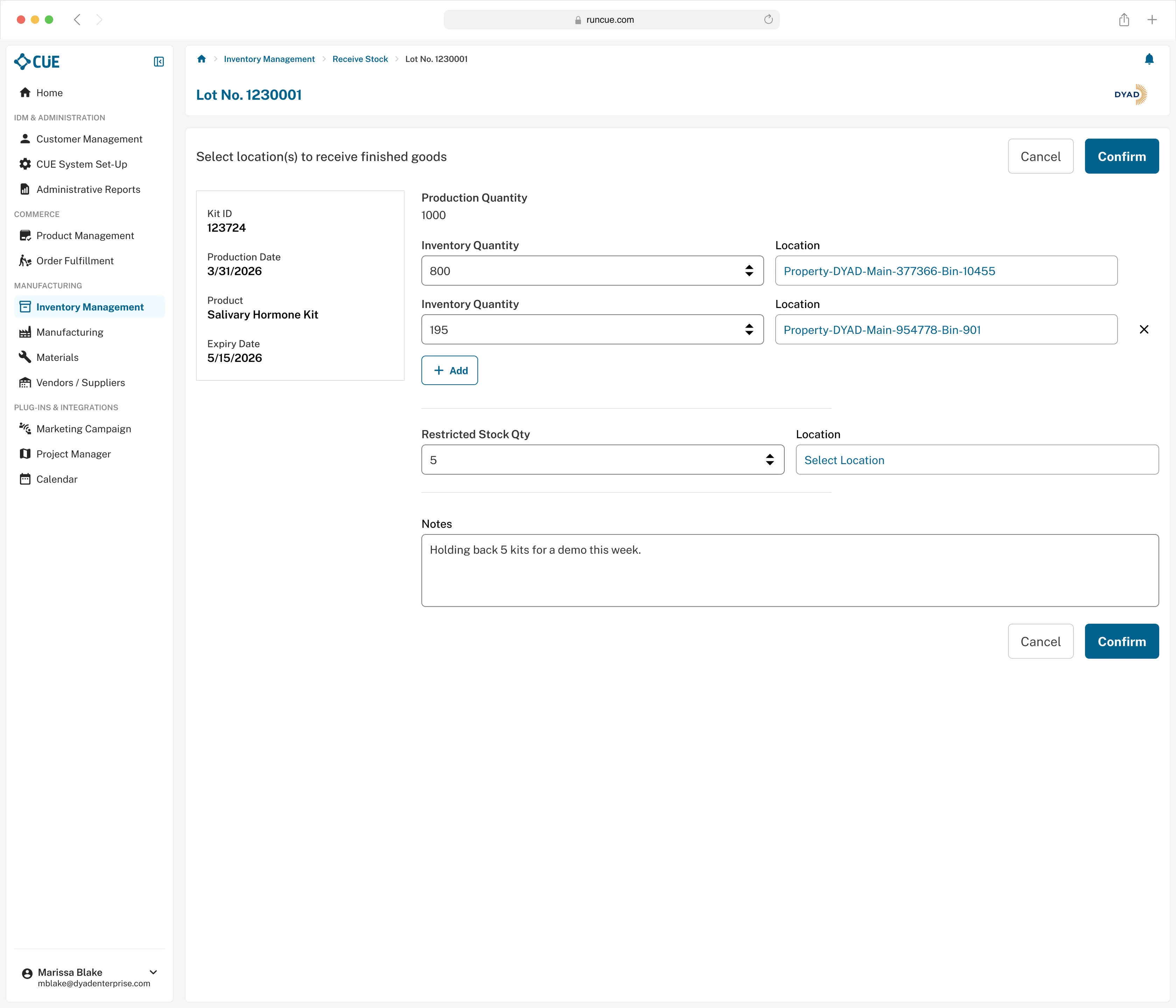
Task: Follow Receive Stock breadcrumb link
Action: pos(360,59)
